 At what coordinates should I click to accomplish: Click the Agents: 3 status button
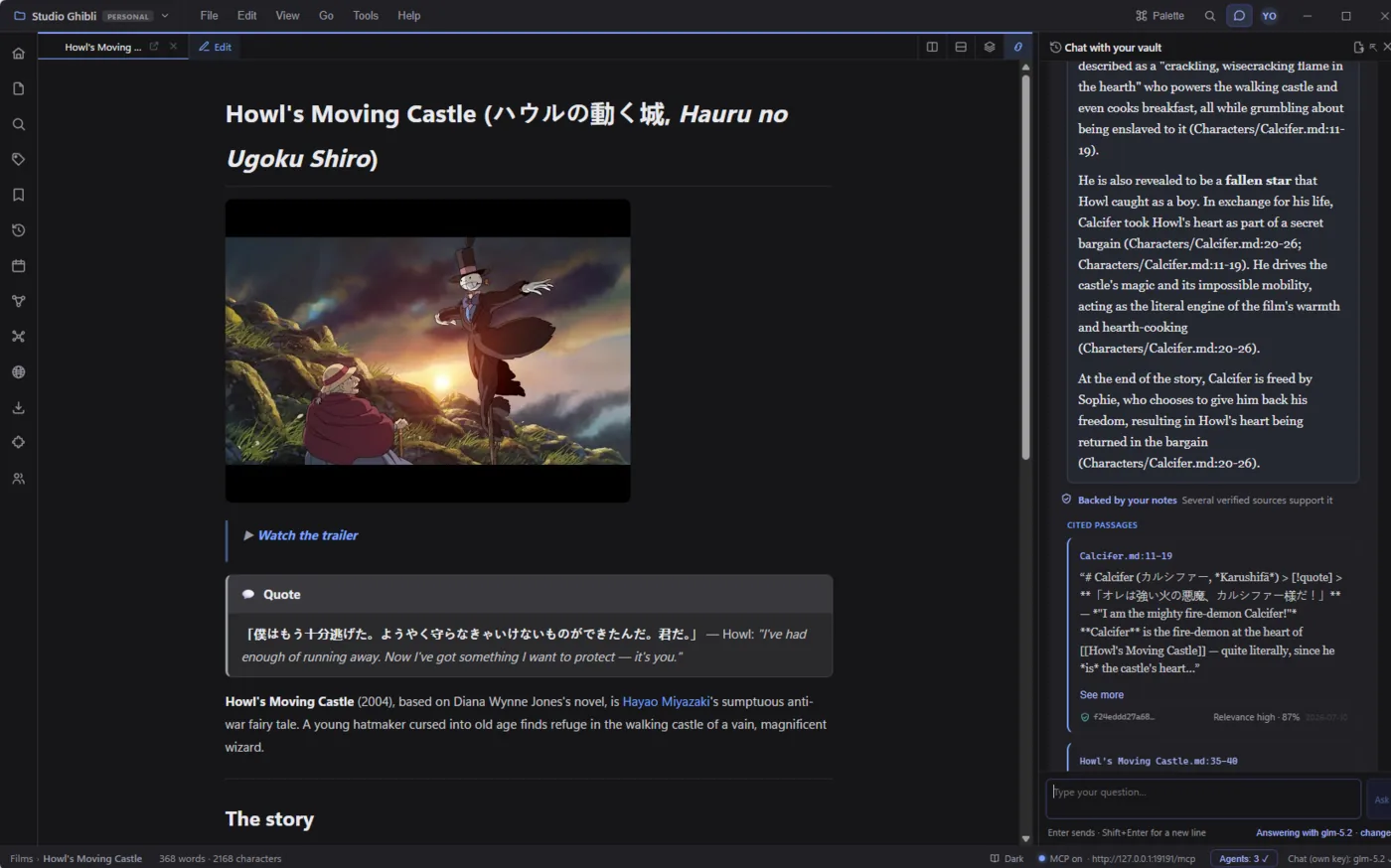(x=1243, y=859)
